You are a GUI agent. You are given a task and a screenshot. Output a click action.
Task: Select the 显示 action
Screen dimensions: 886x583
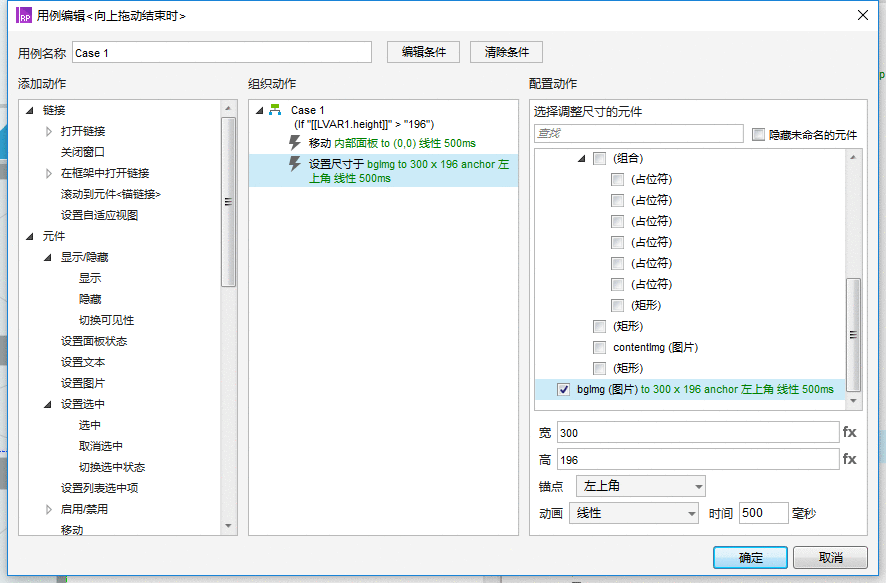tap(90, 278)
